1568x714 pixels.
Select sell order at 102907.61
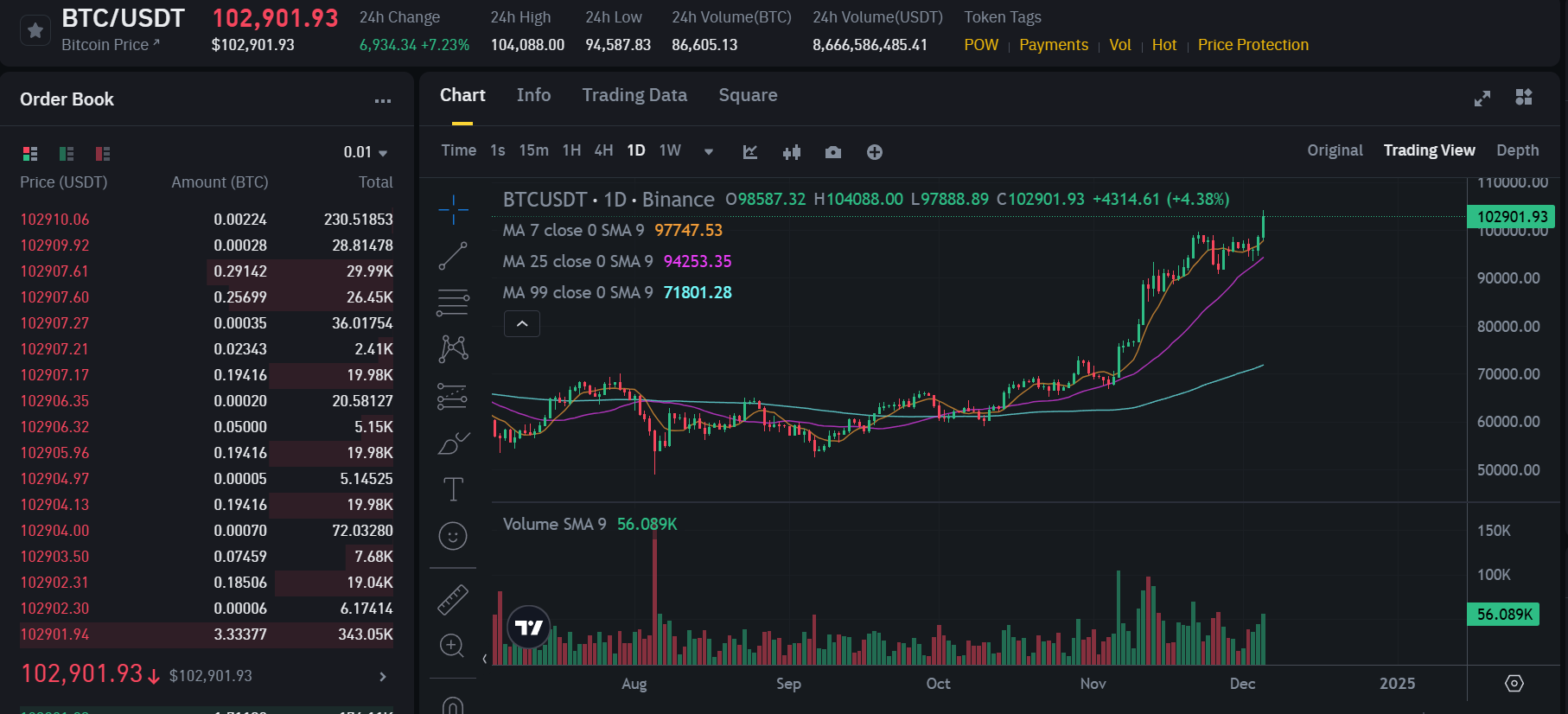click(207, 271)
